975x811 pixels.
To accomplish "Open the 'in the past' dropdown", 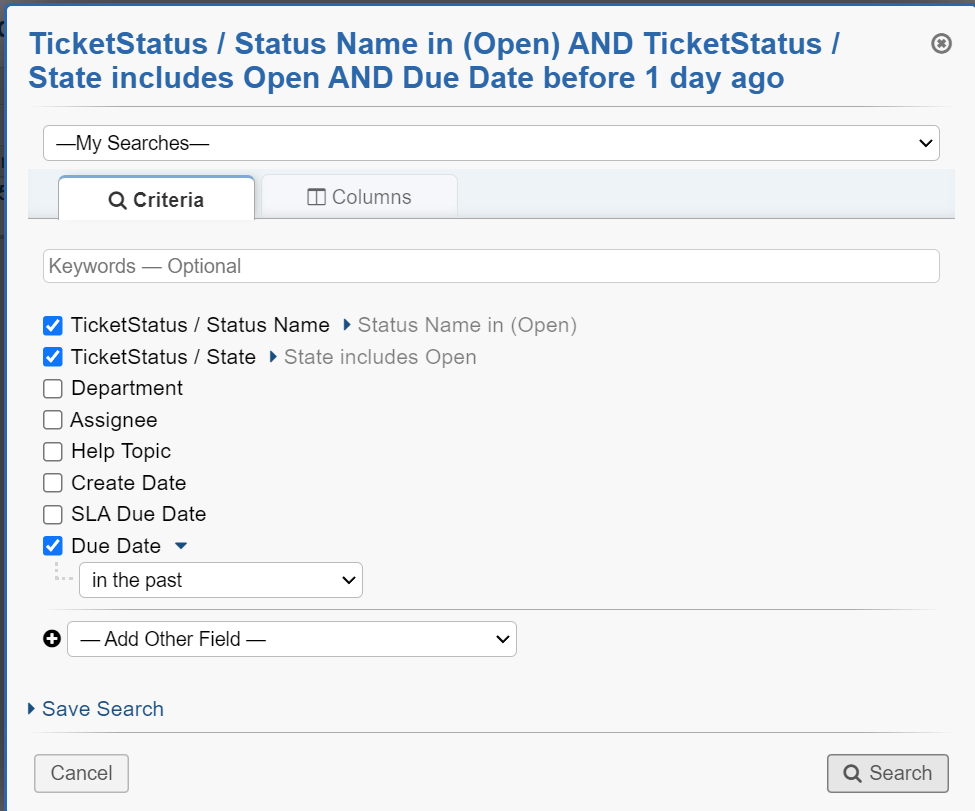I will (x=221, y=580).
